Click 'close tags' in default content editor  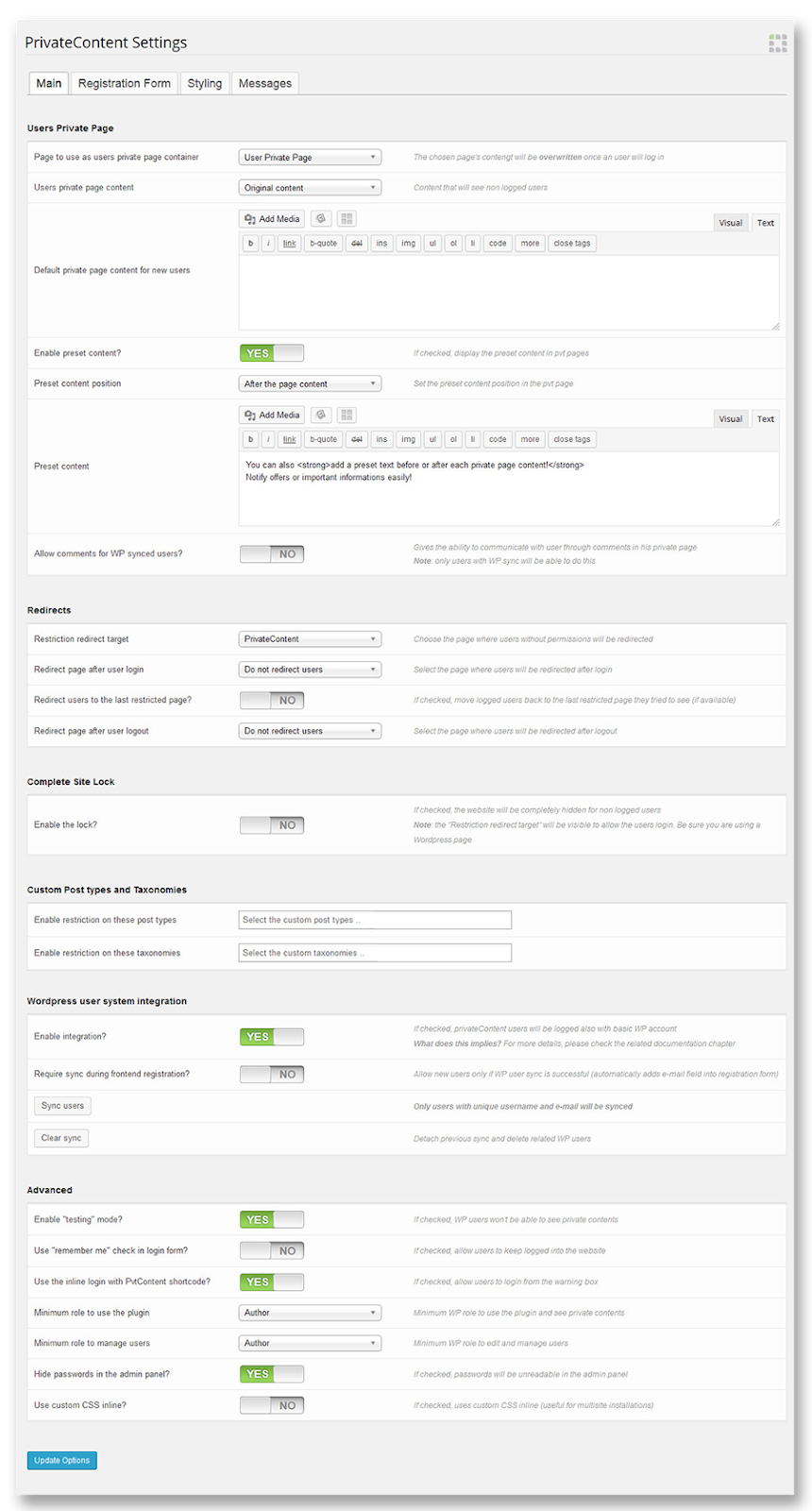tap(572, 244)
